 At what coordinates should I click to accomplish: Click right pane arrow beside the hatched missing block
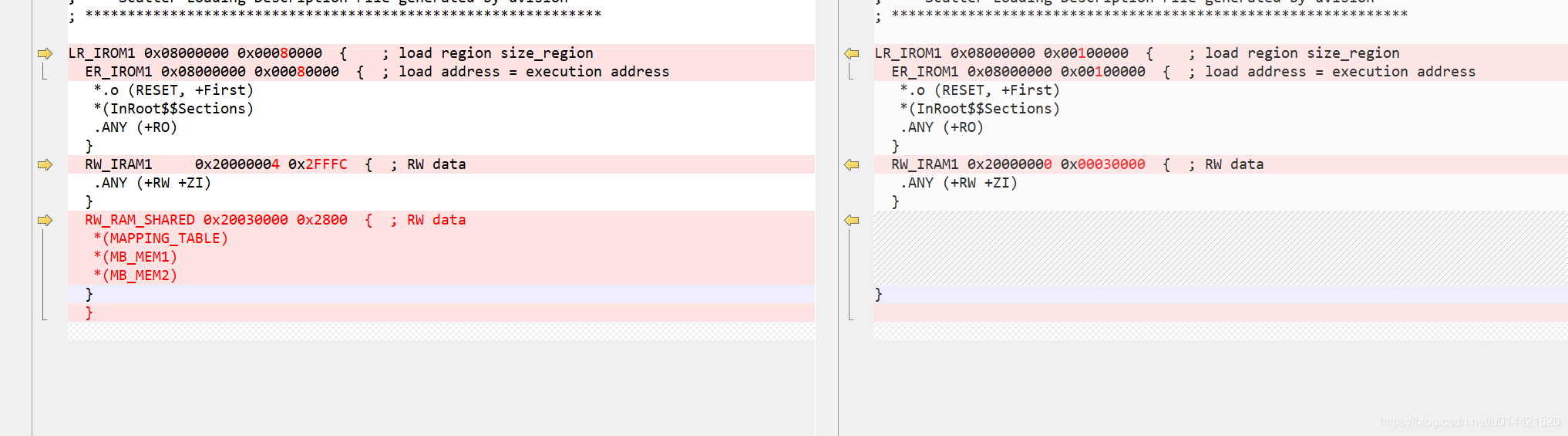coord(852,220)
